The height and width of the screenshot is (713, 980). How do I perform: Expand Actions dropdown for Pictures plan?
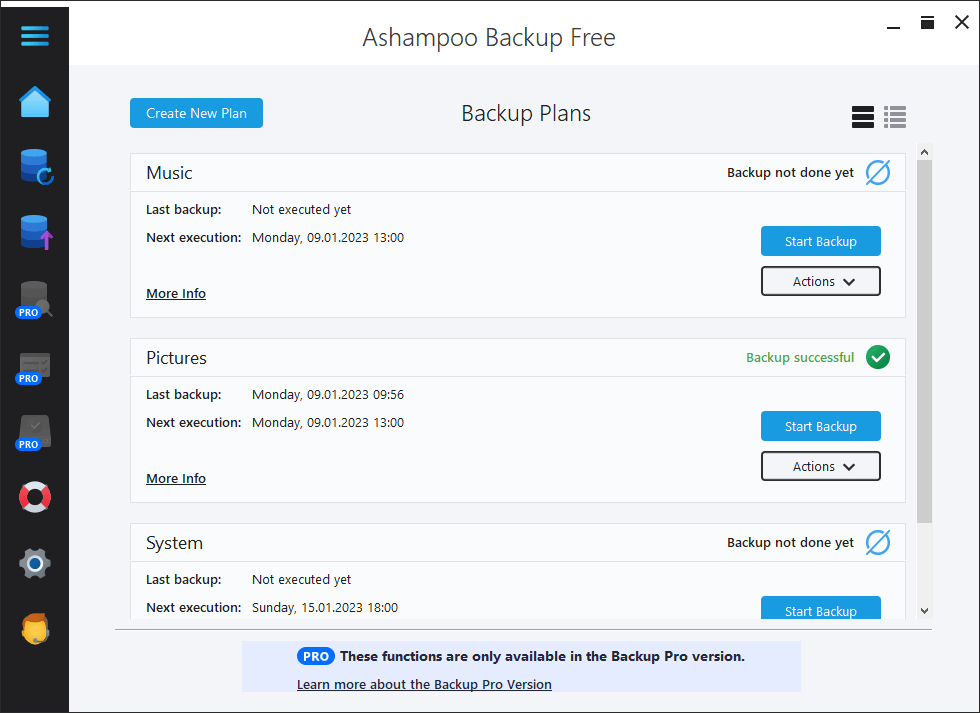pos(820,467)
